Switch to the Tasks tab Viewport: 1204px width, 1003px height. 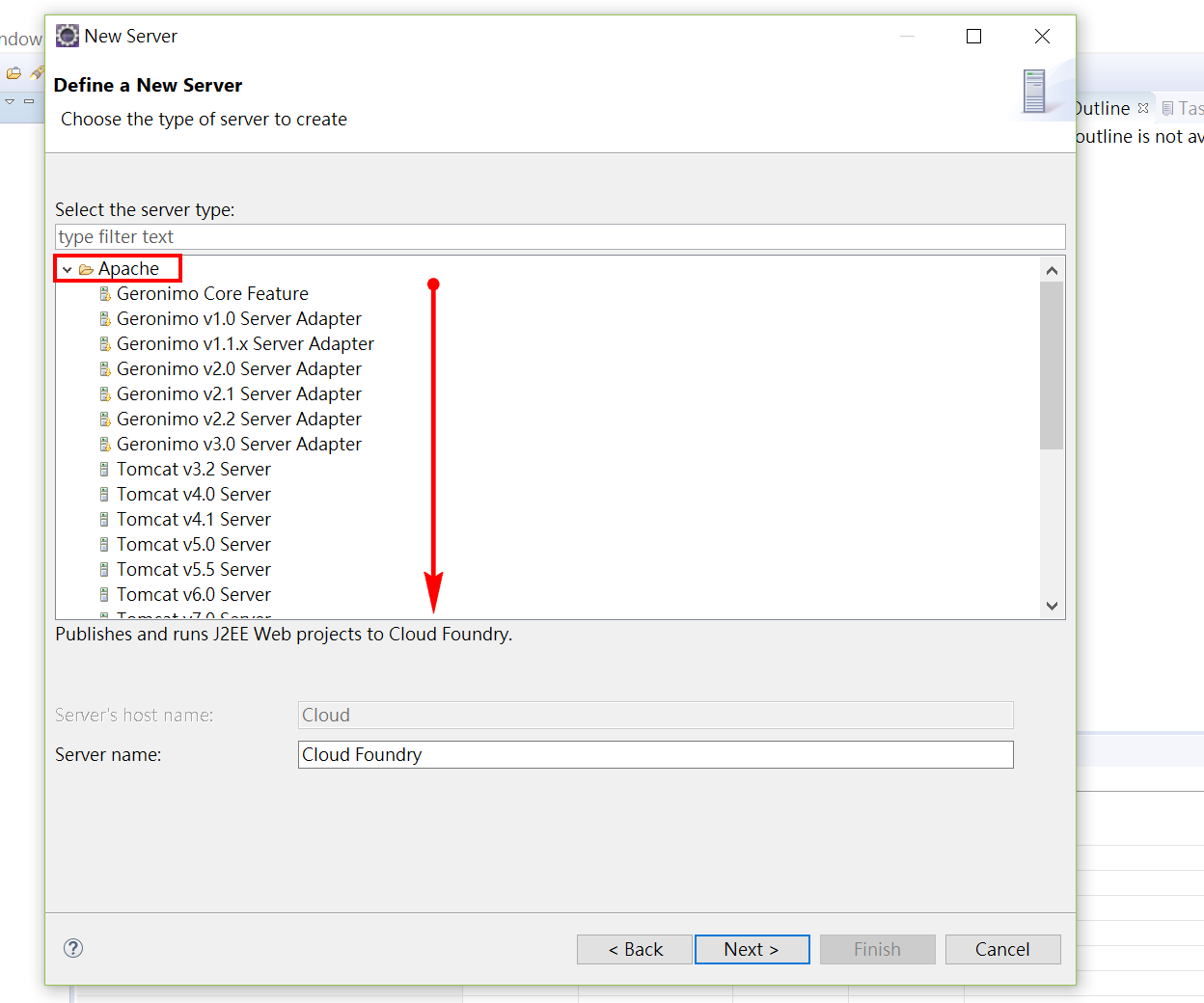tap(1185, 108)
